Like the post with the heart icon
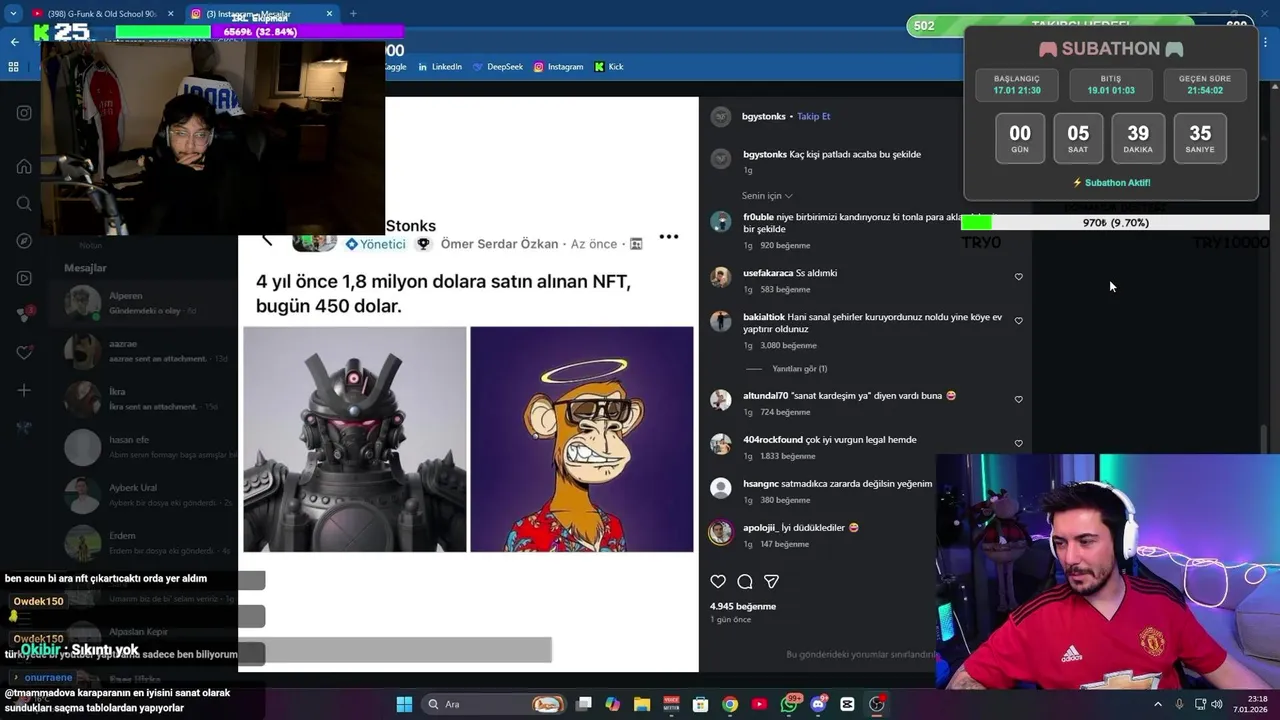 (717, 581)
